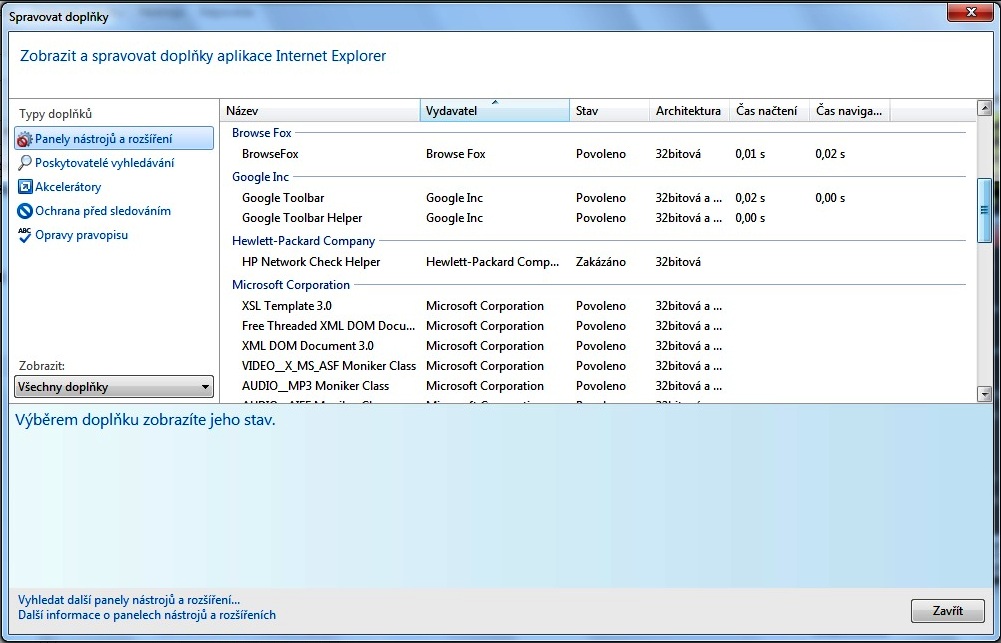Select the HP Network Check Helper row

tap(311, 262)
